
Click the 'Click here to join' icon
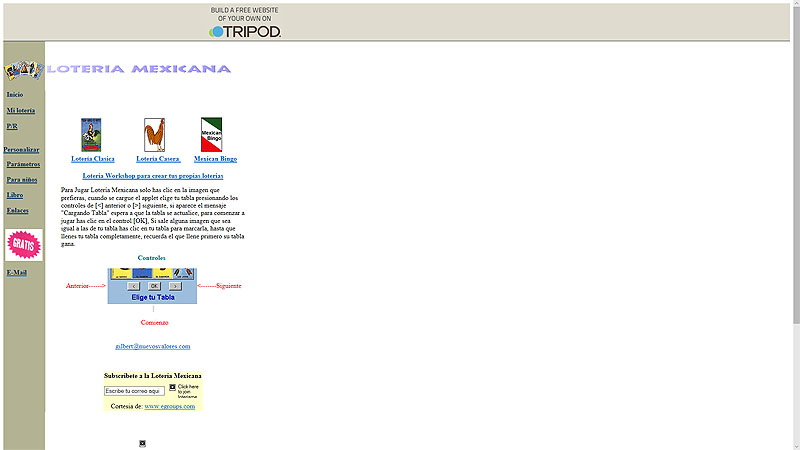(172, 387)
